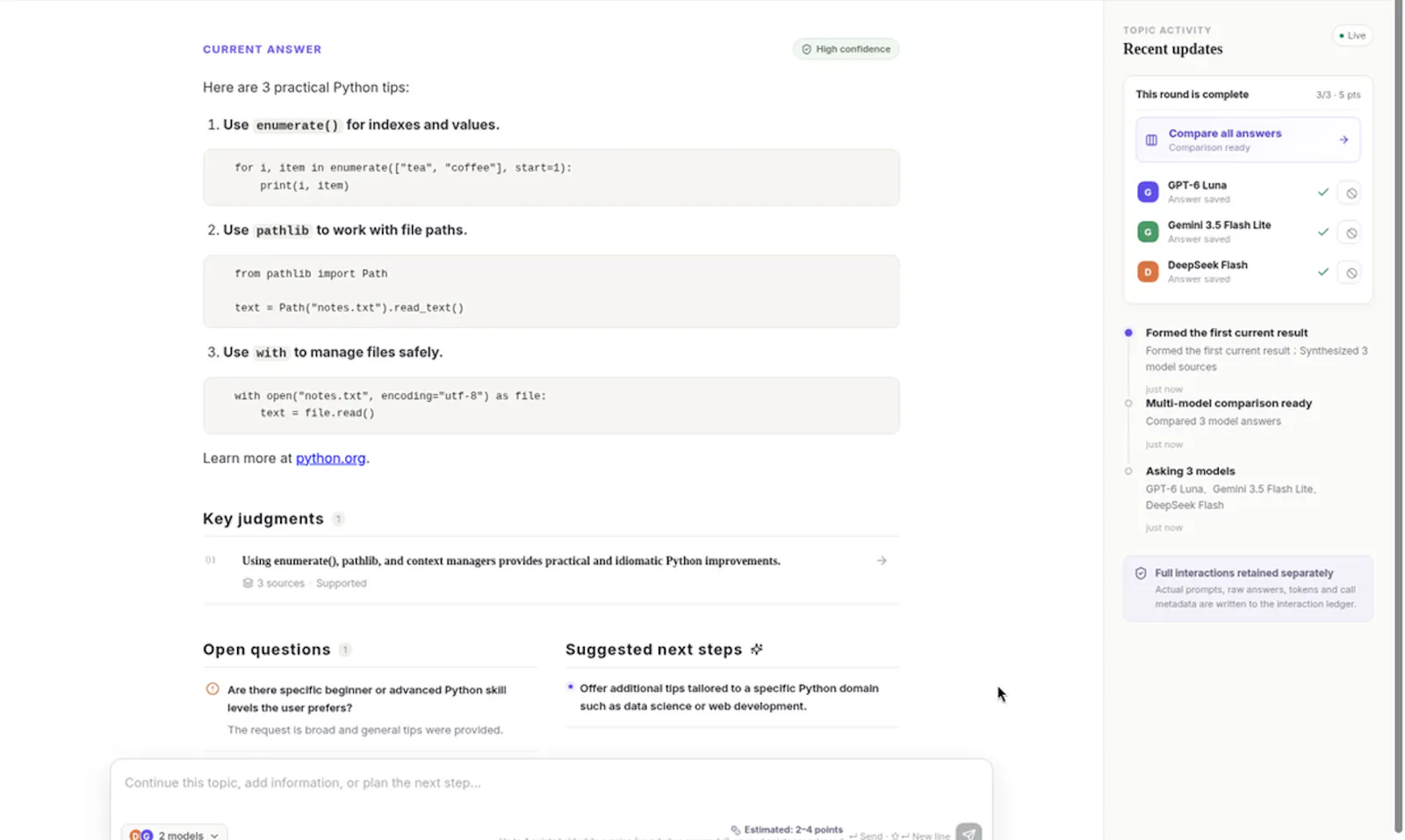Screen dimensions: 1405x840
Task: Click the Continue this topic input field
Action: coord(551,783)
